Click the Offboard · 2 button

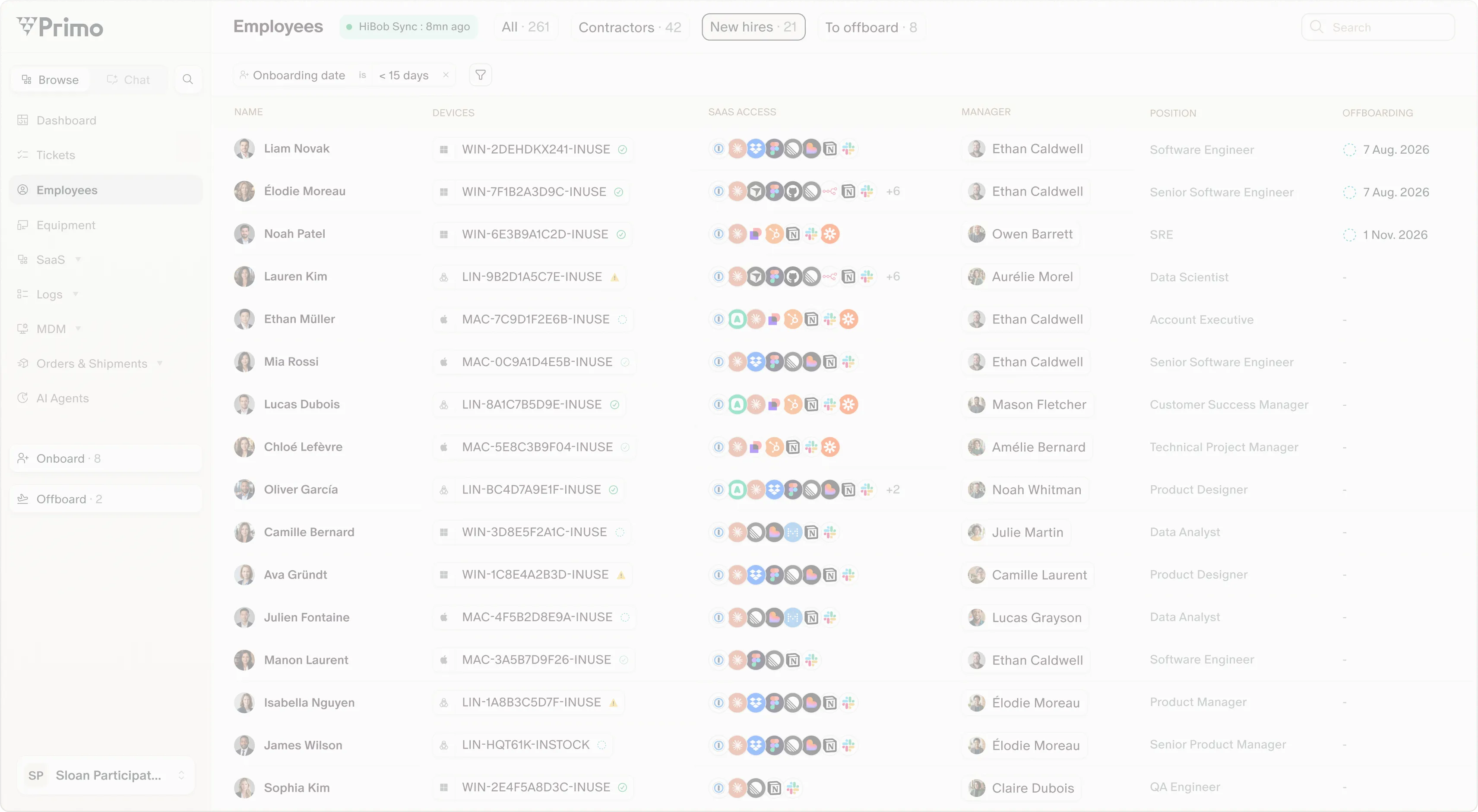point(106,499)
